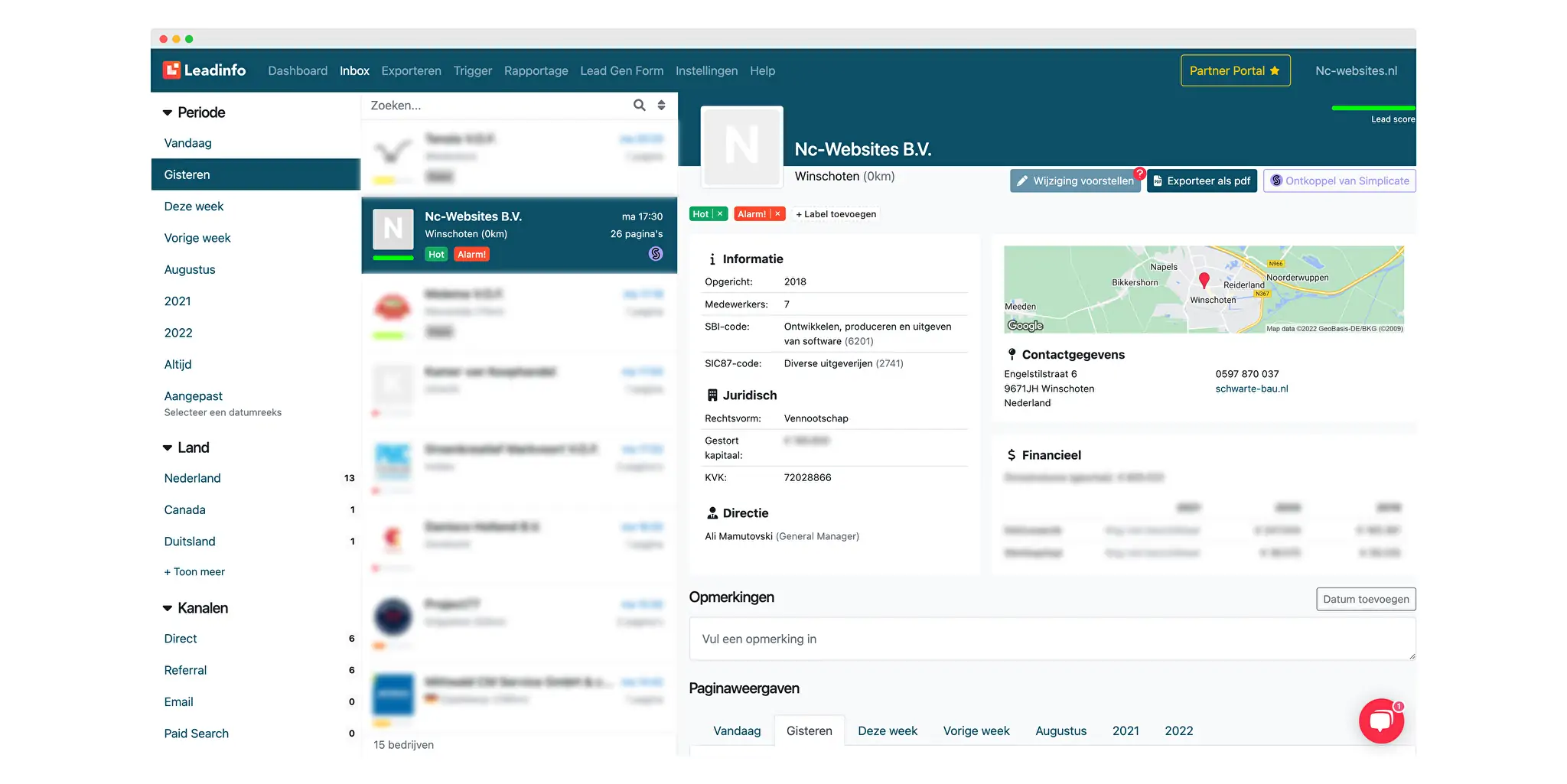Viewport: 1567px width, 784px height.
Task: Open the sort arrows next to search
Action: (661, 106)
